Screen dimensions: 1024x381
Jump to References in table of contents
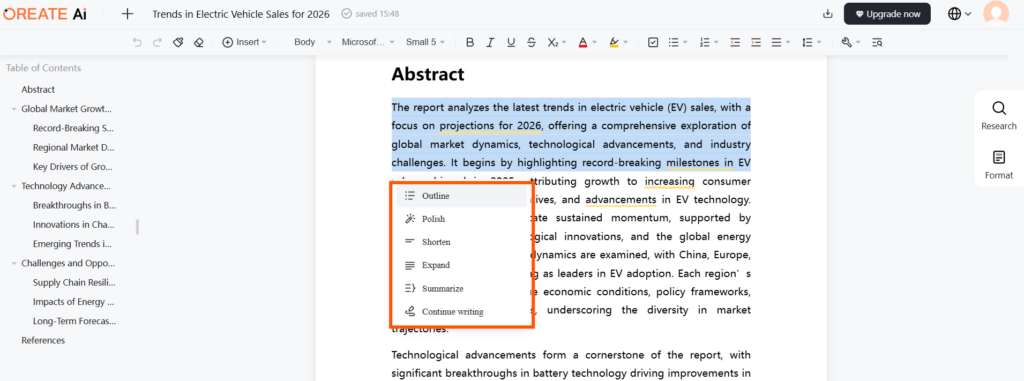pos(43,340)
